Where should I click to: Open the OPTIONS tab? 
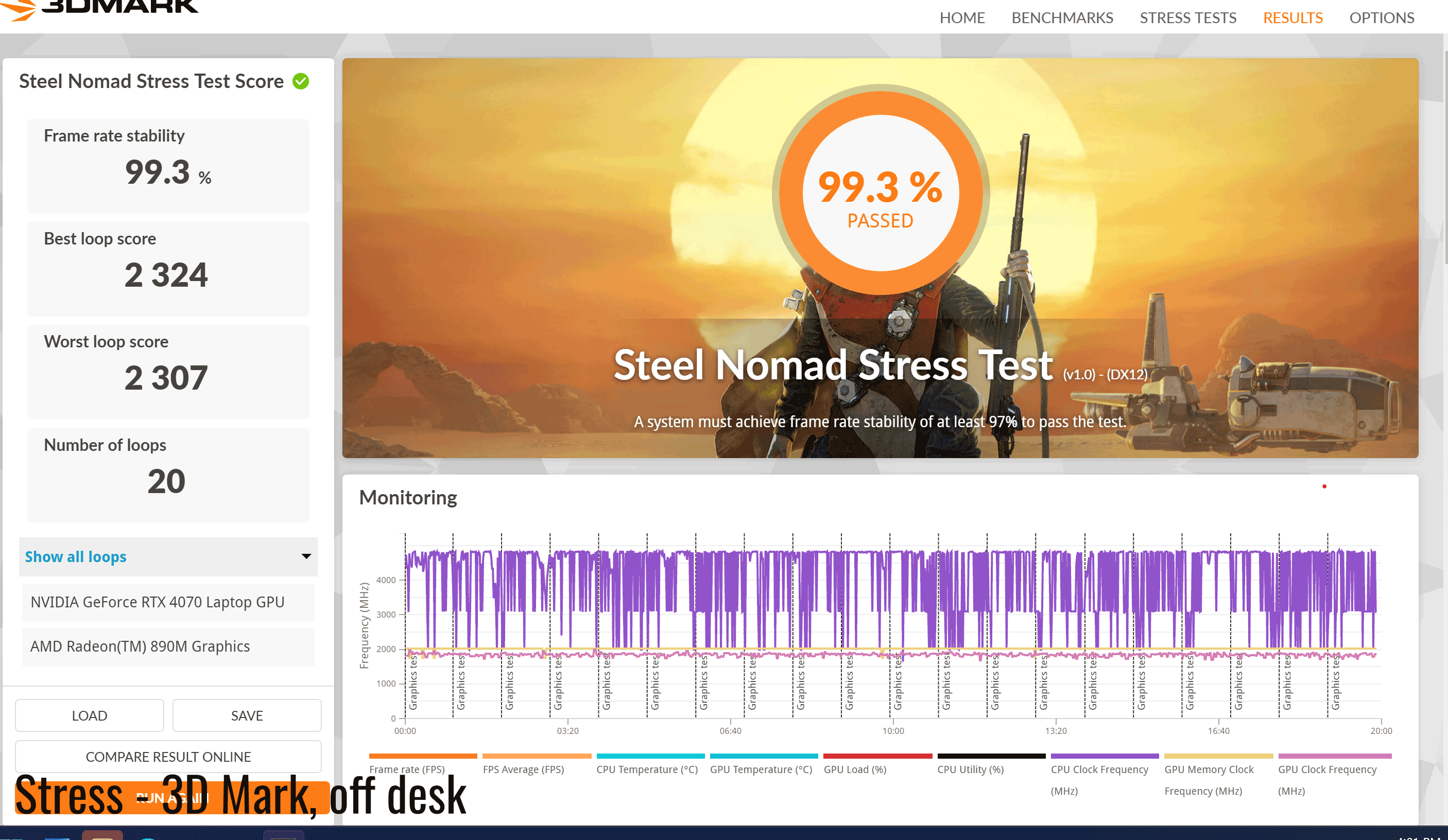tap(1382, 18)
